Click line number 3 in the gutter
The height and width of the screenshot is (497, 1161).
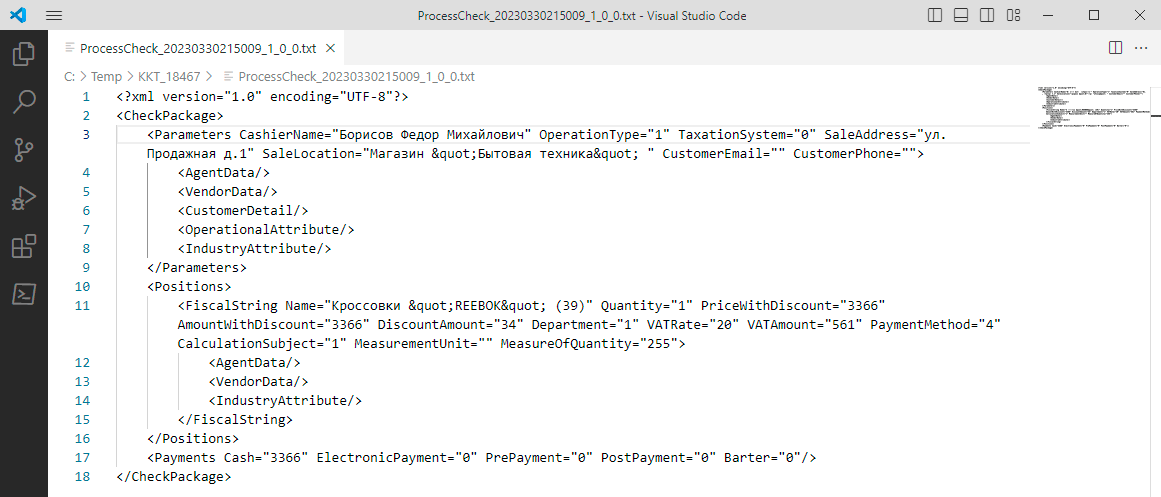[x=87, y=135]
